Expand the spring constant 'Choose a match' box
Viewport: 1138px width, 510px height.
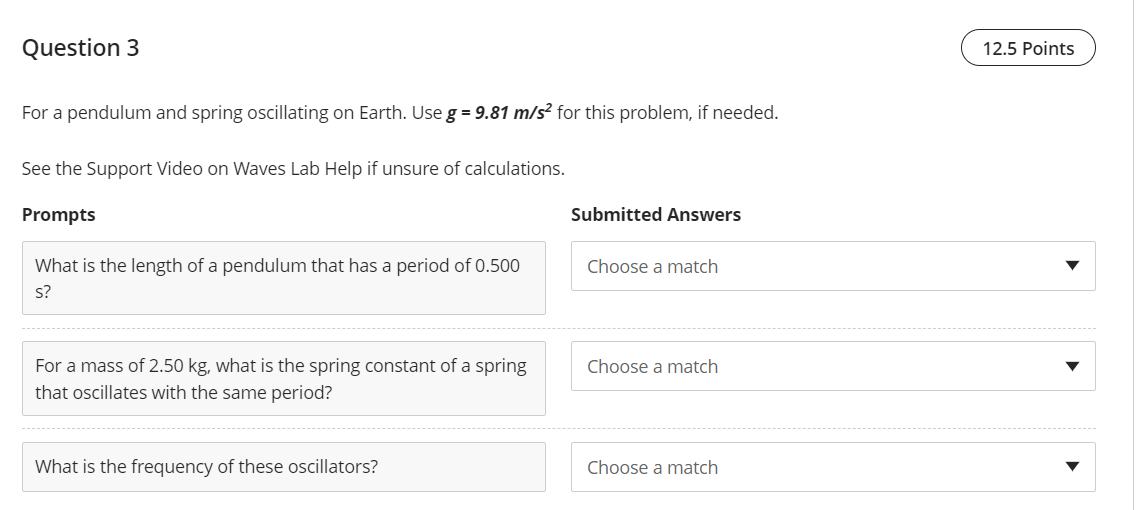(820, 367)
